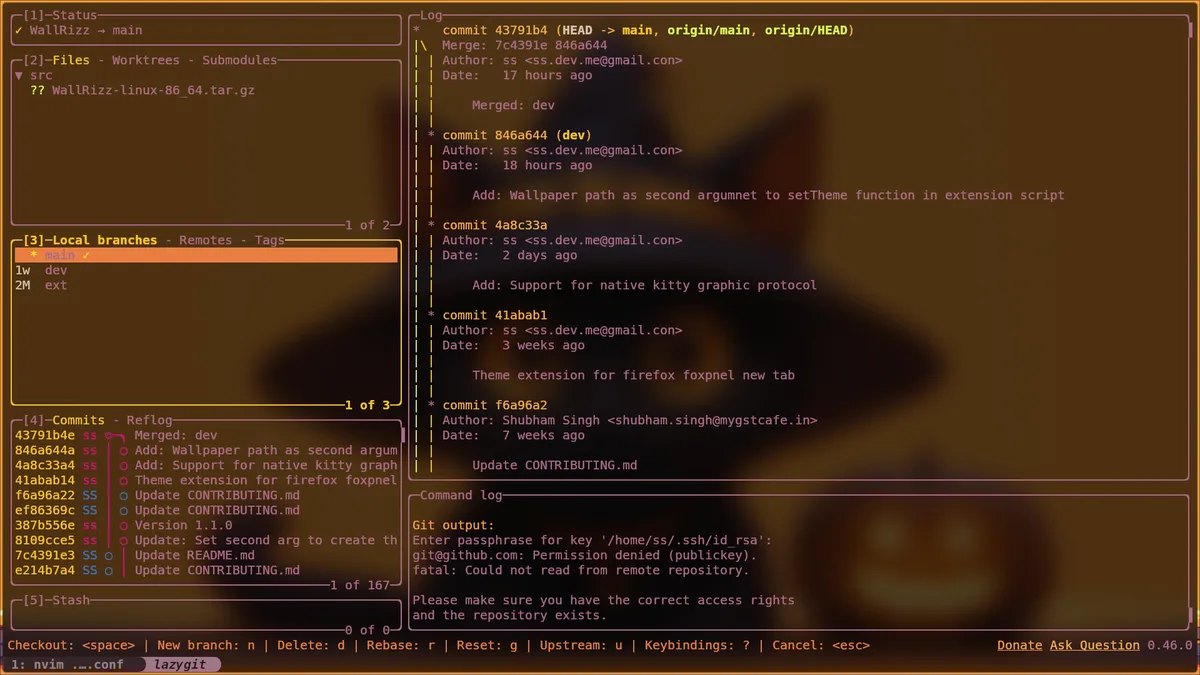The width and height of the screenshot is (1200, 675).
Task: Select commit 43791b4e Merged: dev
Action: [206, 435]
